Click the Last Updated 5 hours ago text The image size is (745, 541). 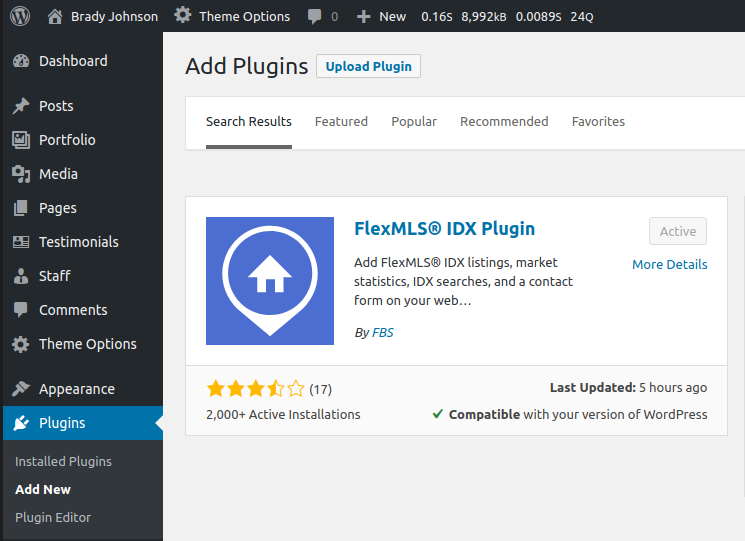[628, 388]
